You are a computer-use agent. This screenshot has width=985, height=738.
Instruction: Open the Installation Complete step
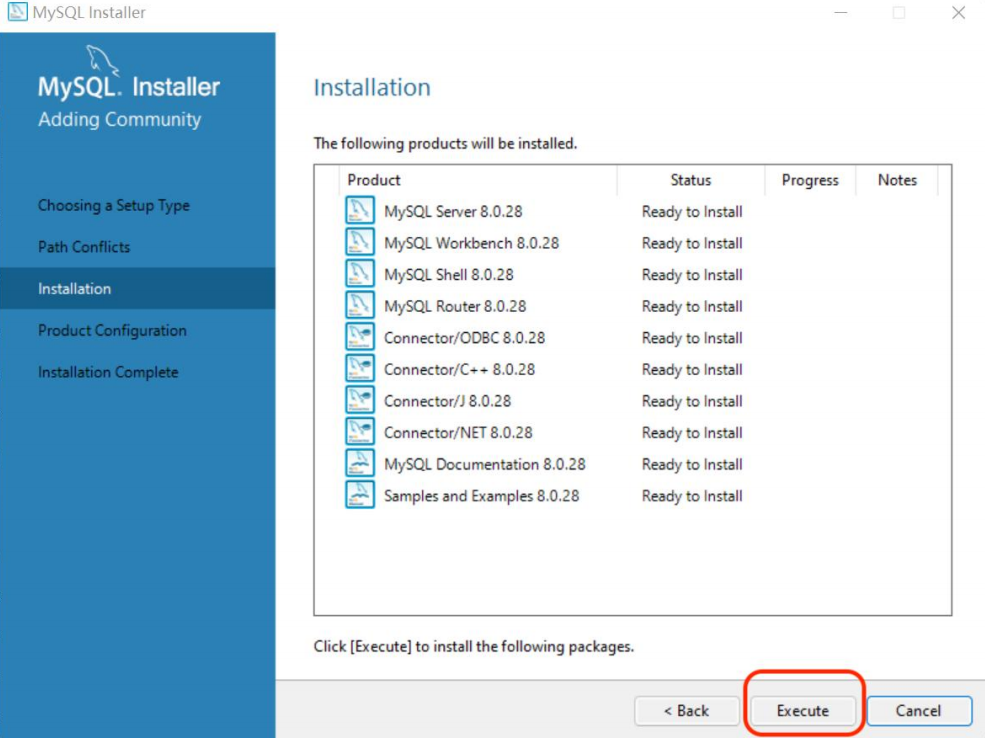pyautogui.click(x=108, y=372)
